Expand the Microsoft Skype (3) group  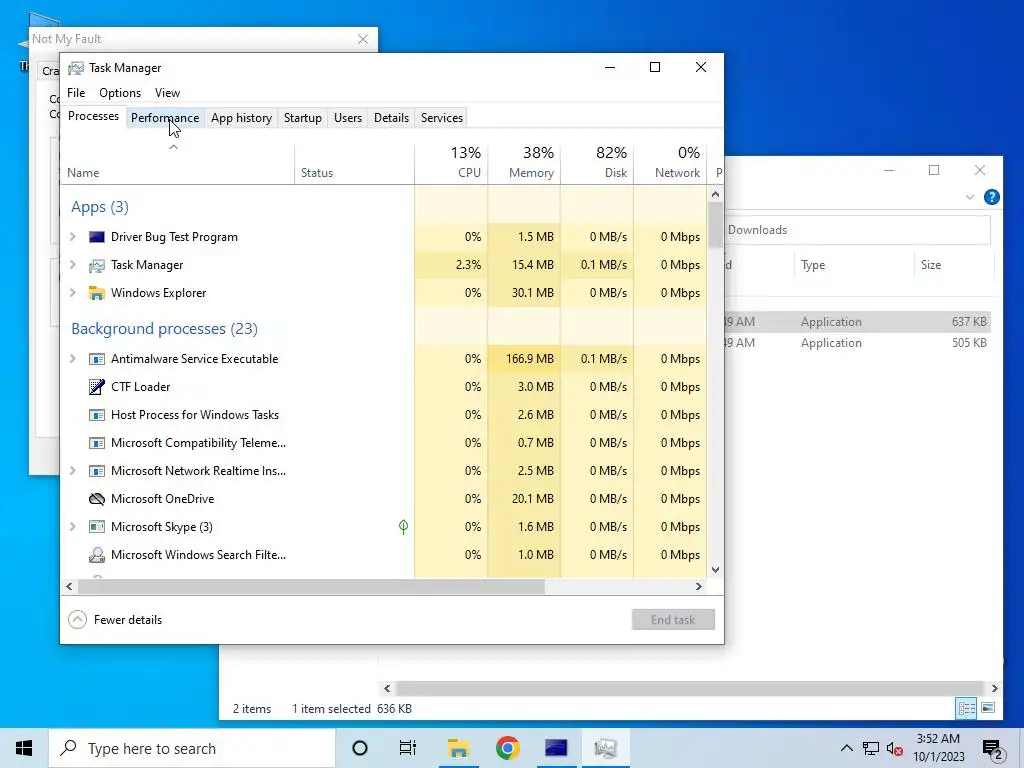point(73,527)
